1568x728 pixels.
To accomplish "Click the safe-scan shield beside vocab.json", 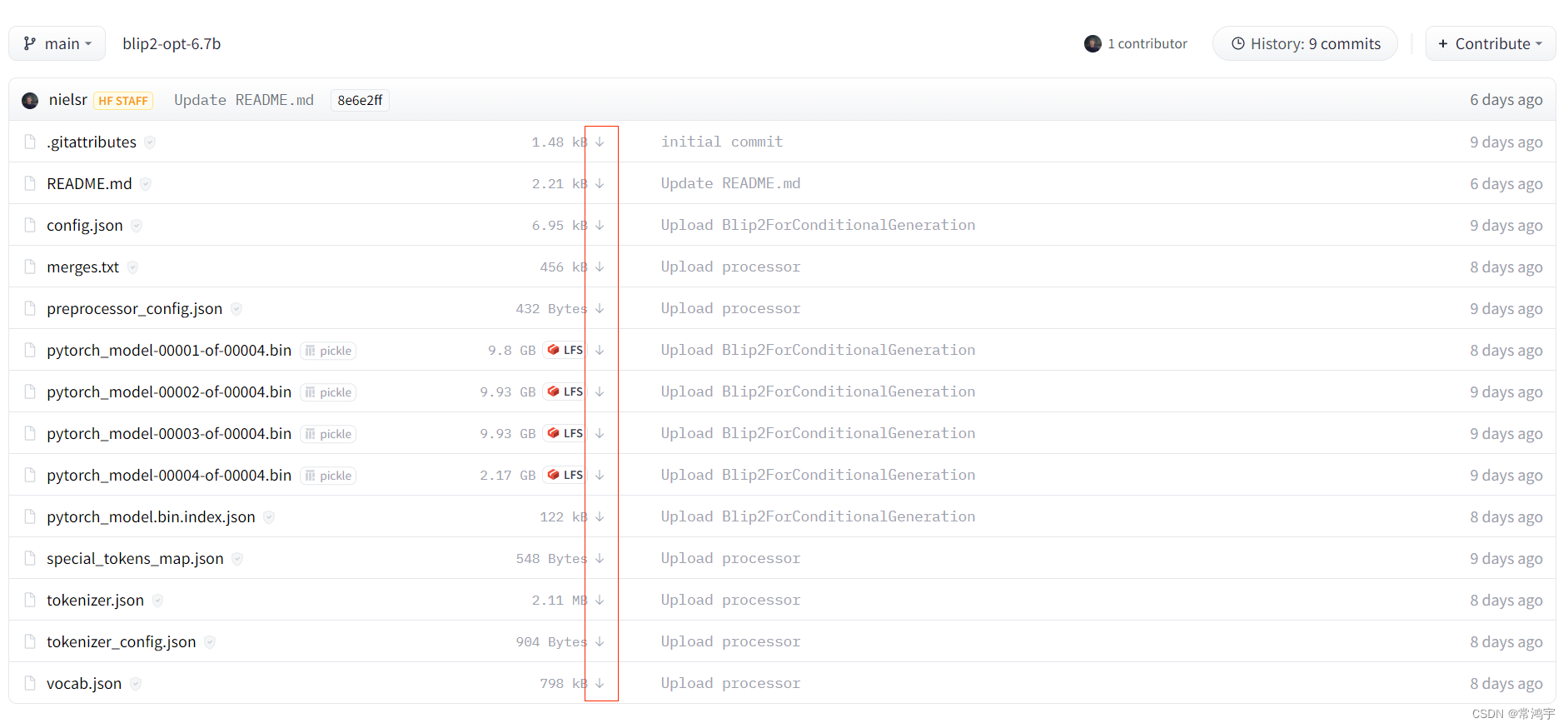I will (x=136, y=684).
